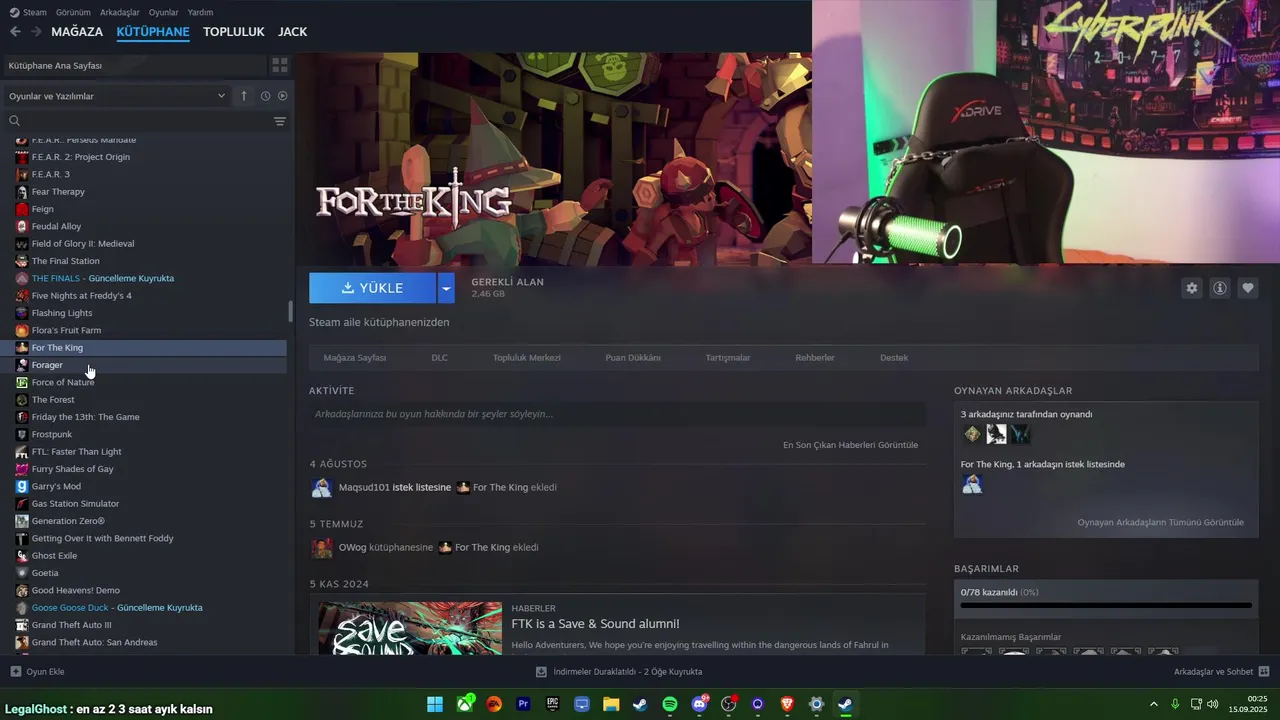
Task: Go forward with the right arrow
Action: pos(36,32)
